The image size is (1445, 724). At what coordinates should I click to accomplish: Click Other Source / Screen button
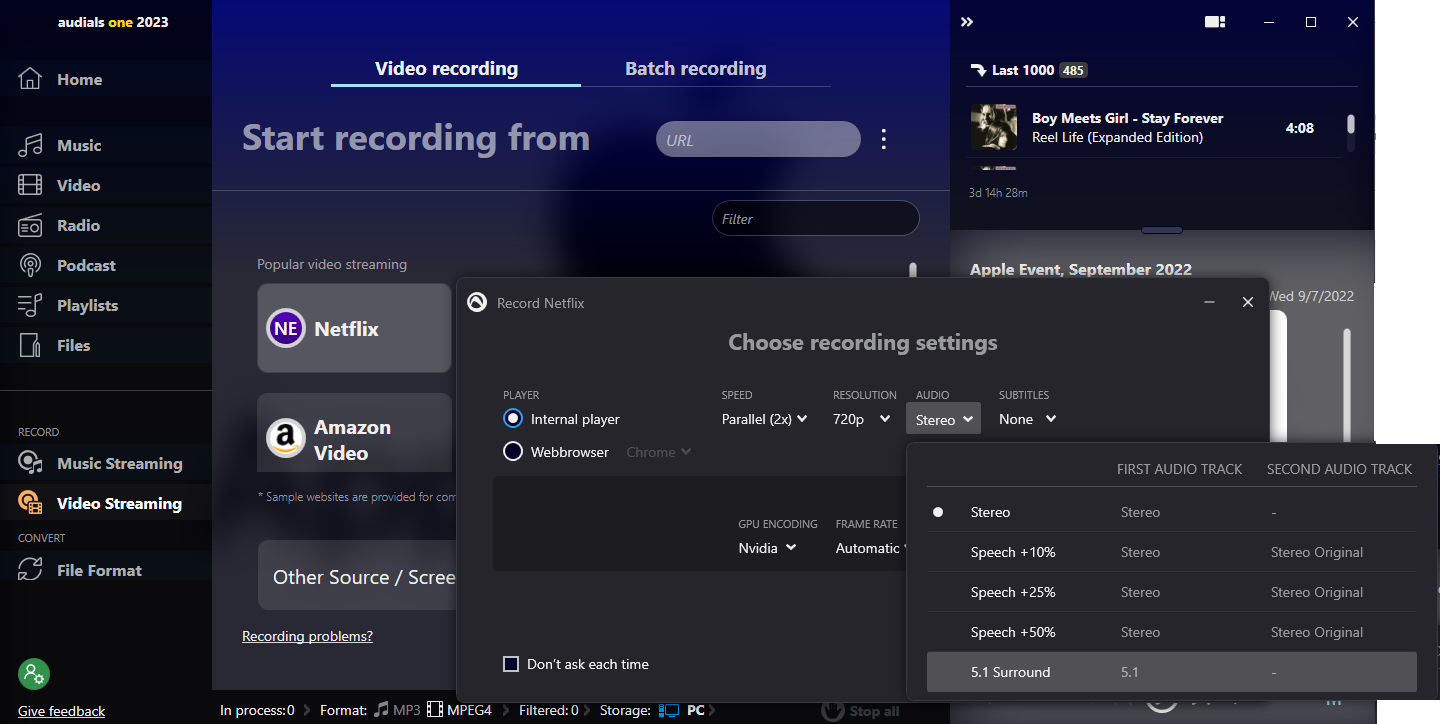coord(357,576)
